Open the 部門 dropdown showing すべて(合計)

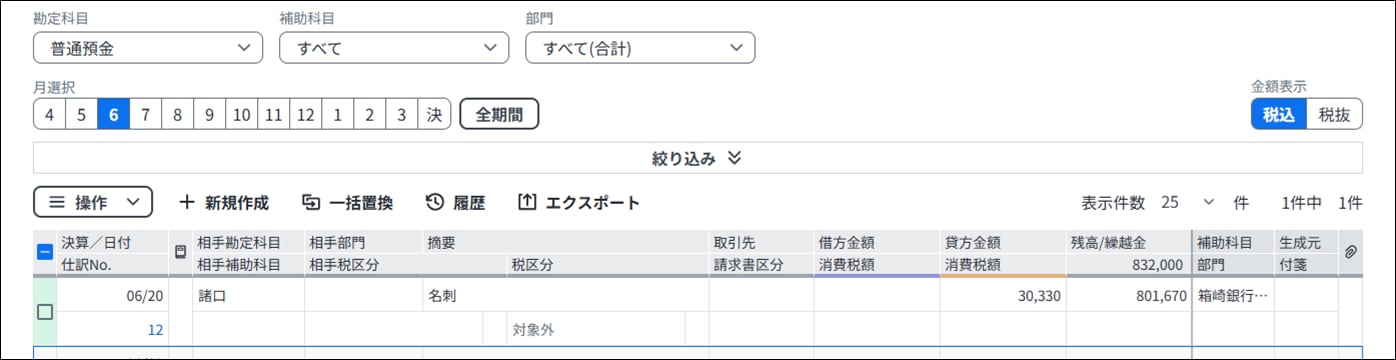(x=640, y=47)
